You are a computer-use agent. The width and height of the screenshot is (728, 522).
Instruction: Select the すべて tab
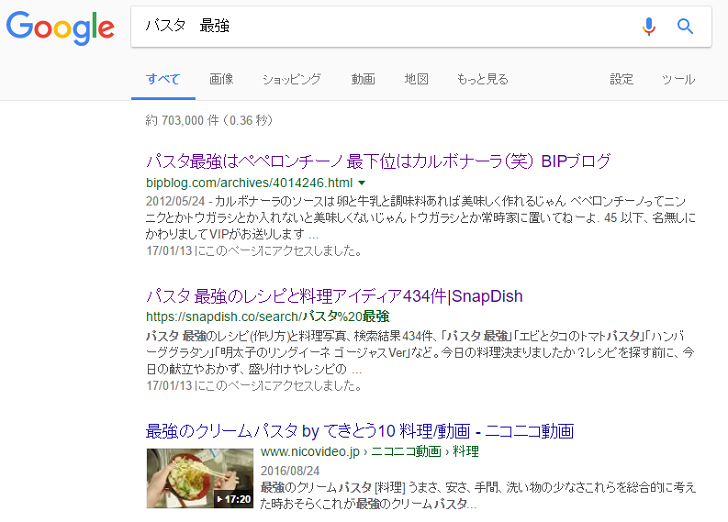[163, 79]
